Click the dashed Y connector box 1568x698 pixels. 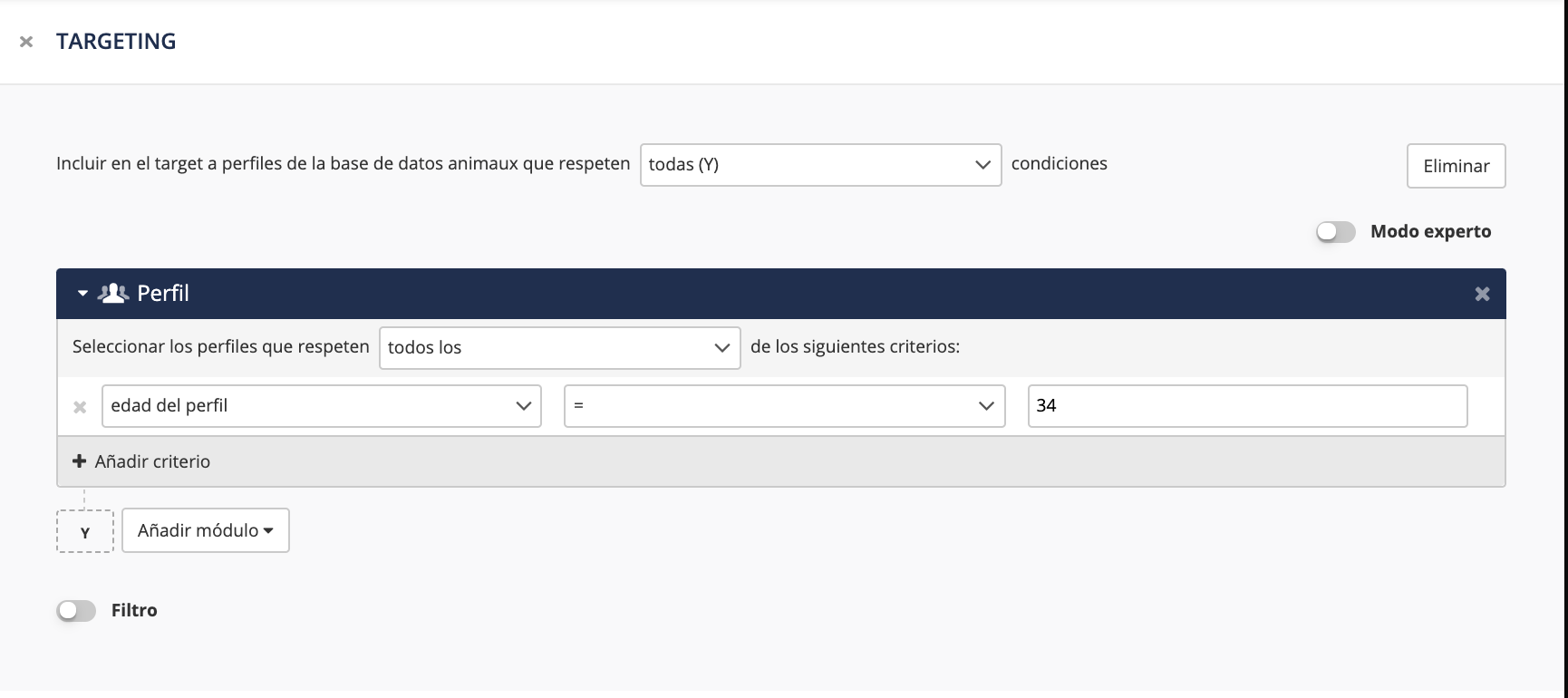point(85,531)
